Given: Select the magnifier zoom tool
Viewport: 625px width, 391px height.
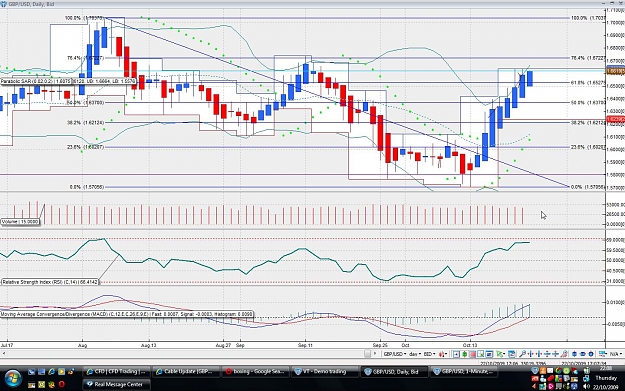Looking at the screenshot, I should pos(523,354).
